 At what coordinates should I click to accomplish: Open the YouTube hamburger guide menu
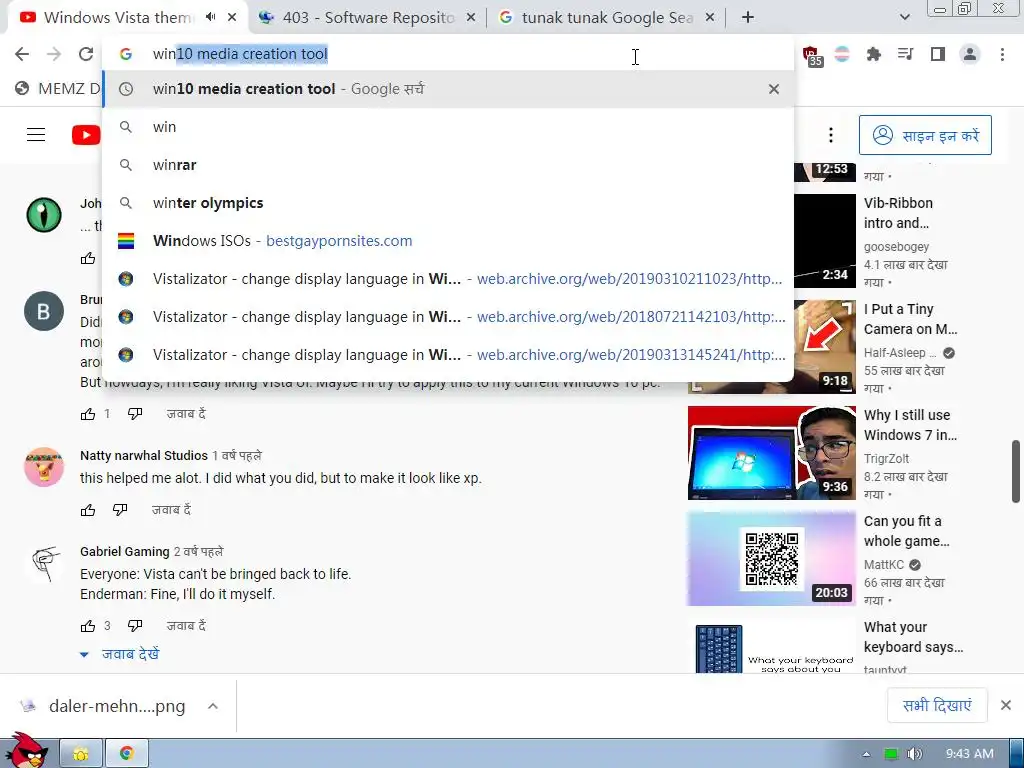point(36,135)
